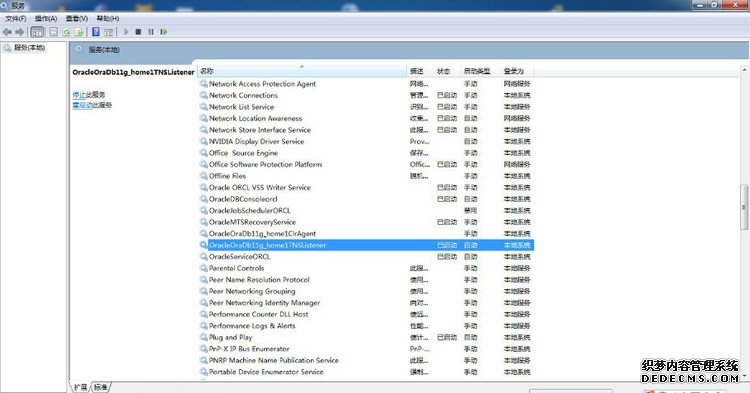Click the show/hide action pane icon
Screen dimensions: 750x393
[109, 32]
